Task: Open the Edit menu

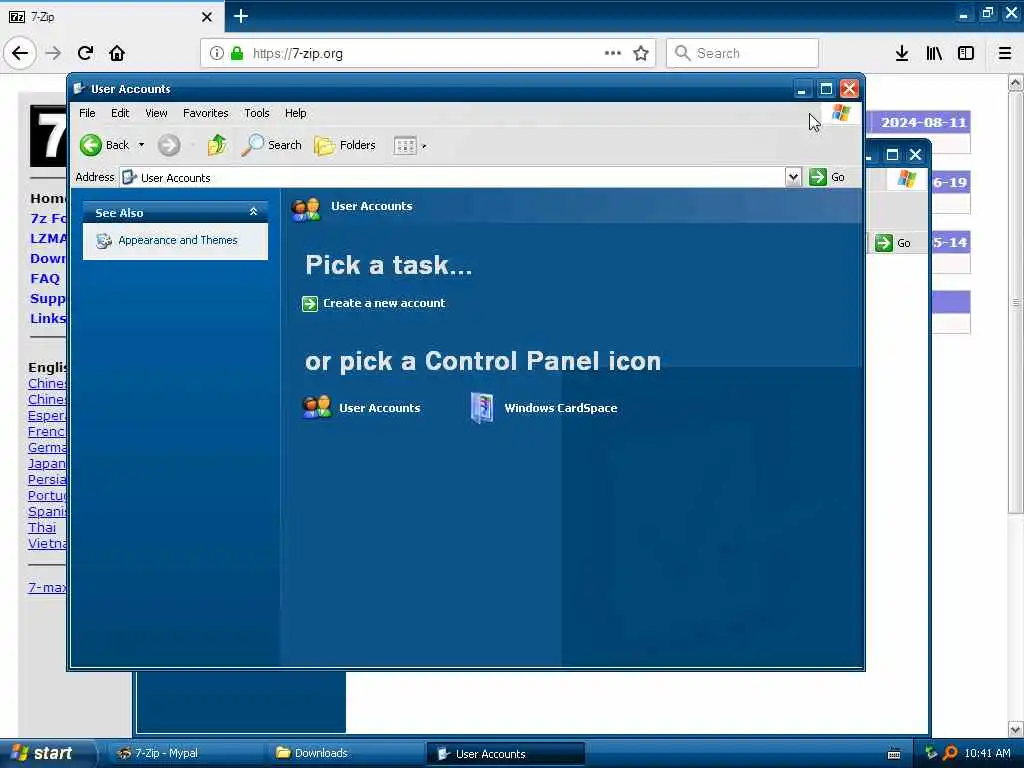Action: click(x=120, y=113)
